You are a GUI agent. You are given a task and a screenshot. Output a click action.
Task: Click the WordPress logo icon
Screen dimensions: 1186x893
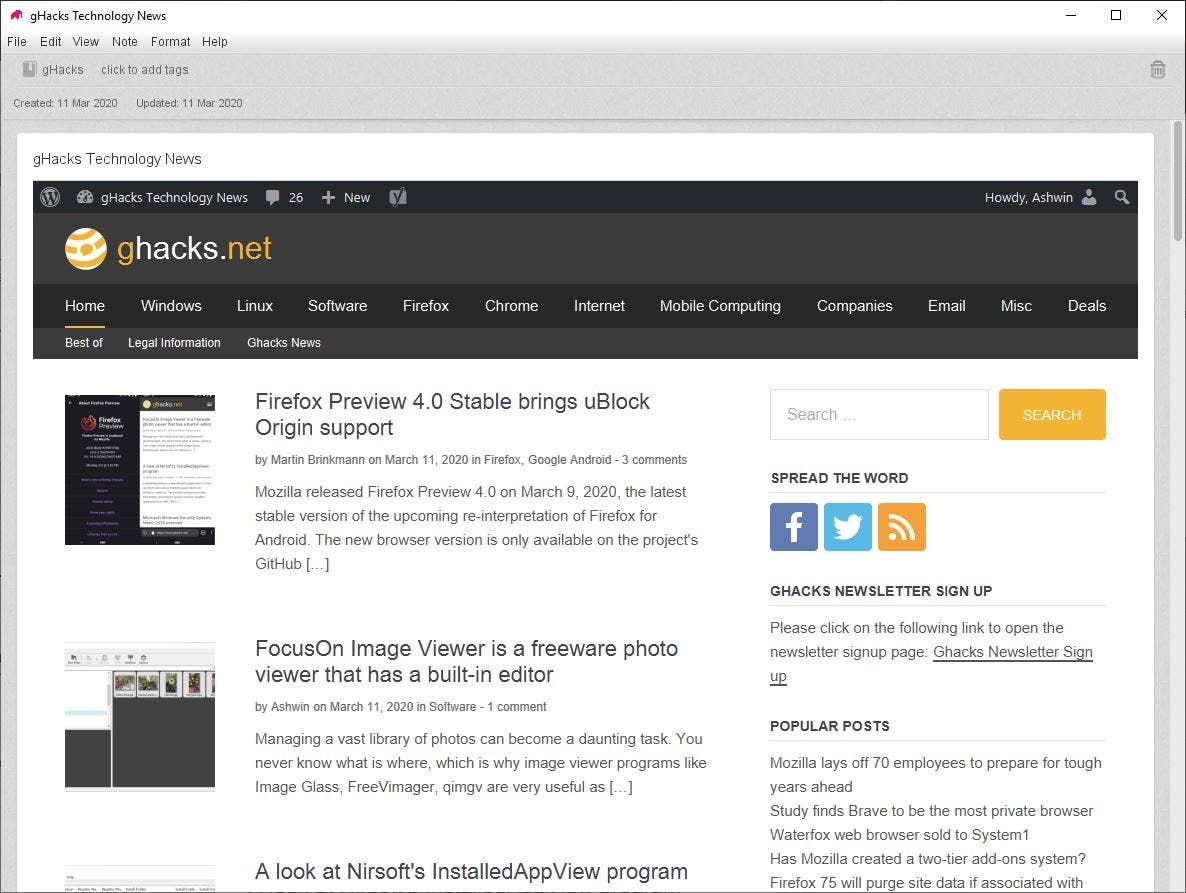[51, 197]
